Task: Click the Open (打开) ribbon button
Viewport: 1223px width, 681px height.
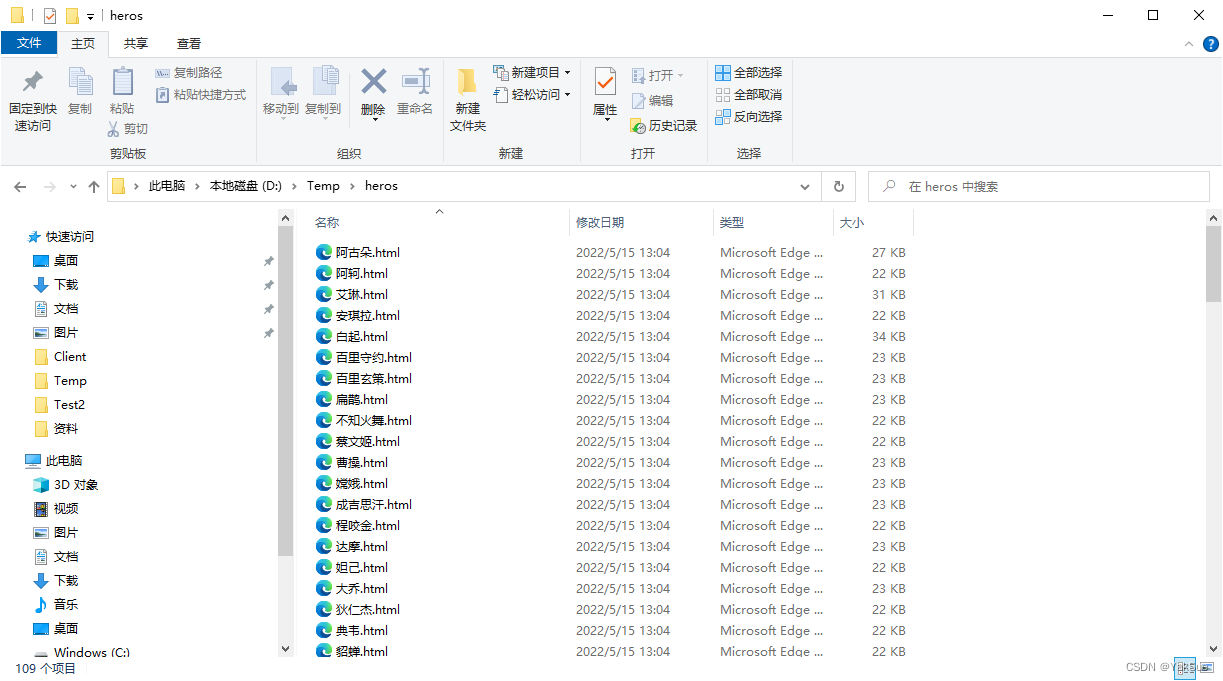Action: coord(658,76)
